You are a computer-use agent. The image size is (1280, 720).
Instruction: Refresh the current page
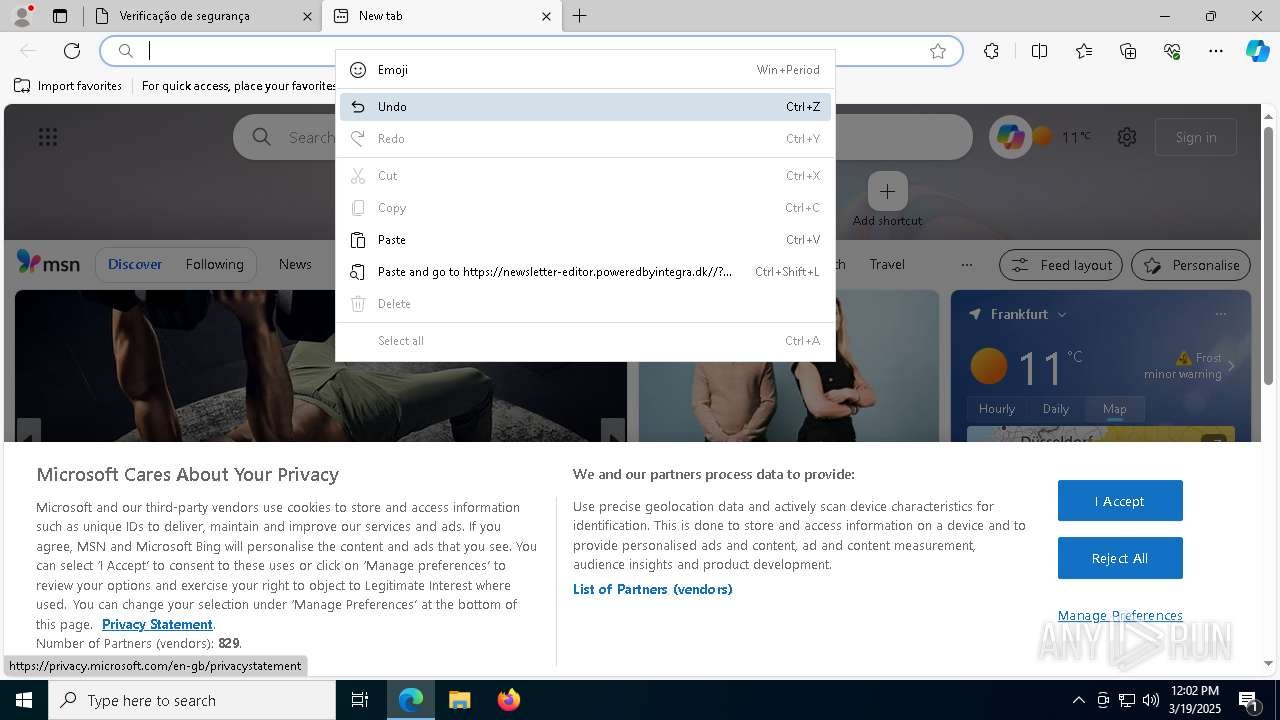72,51
